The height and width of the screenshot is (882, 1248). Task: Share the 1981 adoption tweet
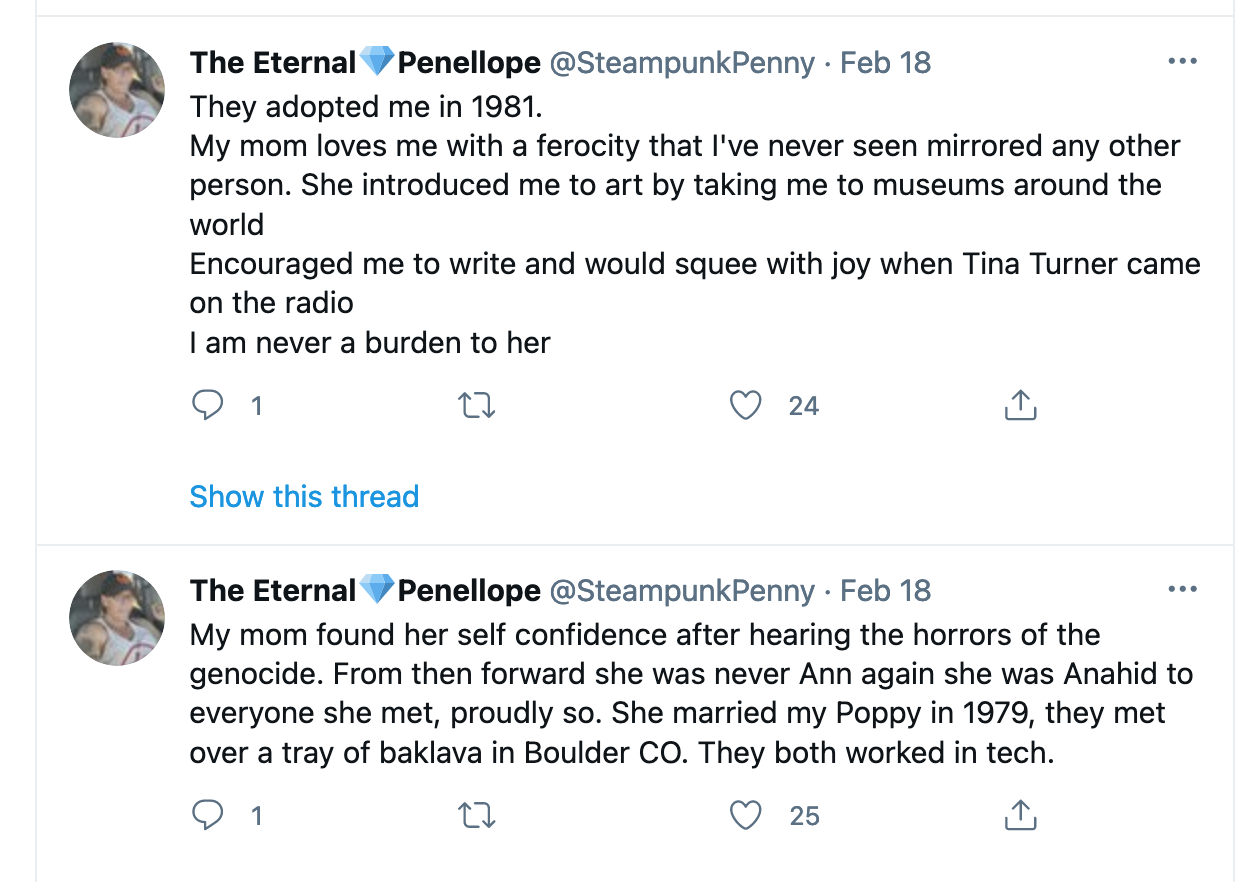1019,405
